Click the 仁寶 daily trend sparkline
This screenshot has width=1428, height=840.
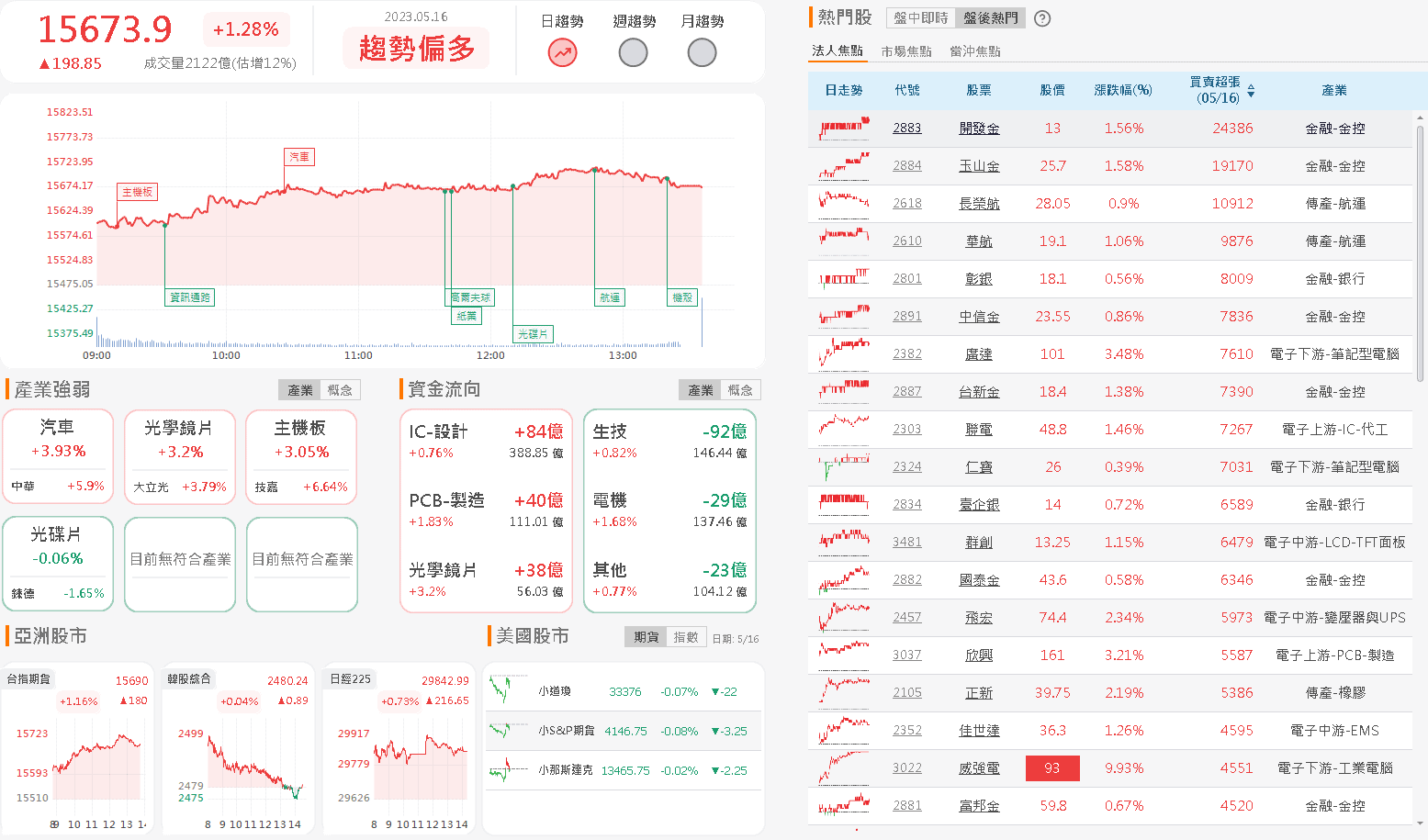click(x=844, y=466)
